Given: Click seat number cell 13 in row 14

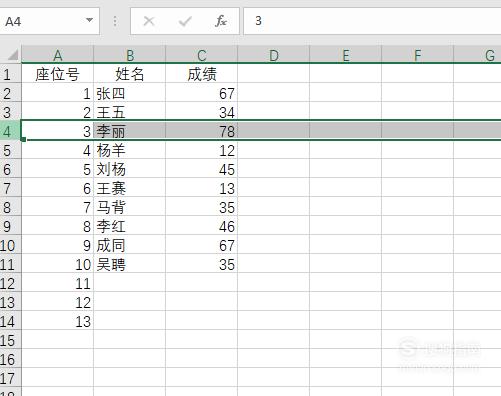Looking at the screenshot, I should point(58,321).
